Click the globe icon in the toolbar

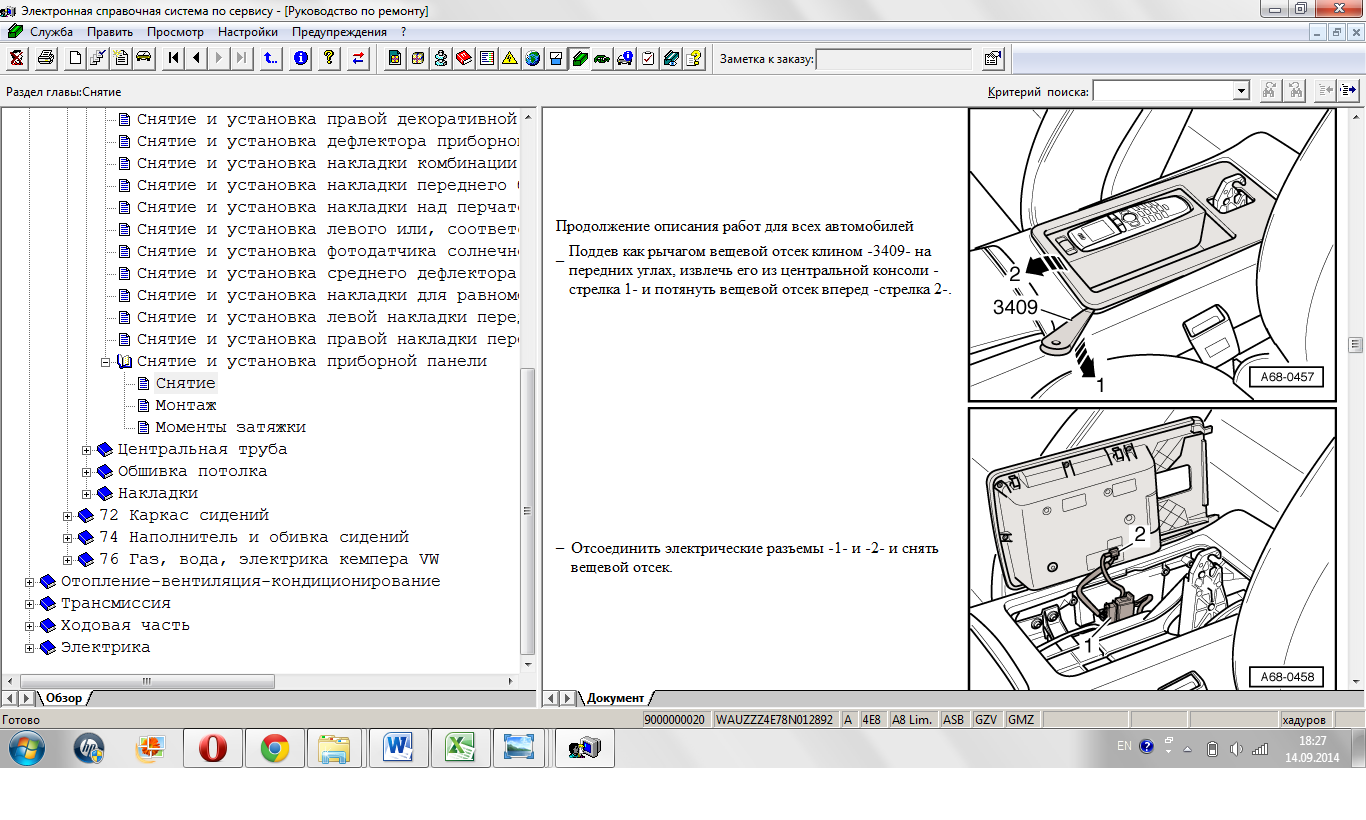pyautogui.click(x=532, y=58)
